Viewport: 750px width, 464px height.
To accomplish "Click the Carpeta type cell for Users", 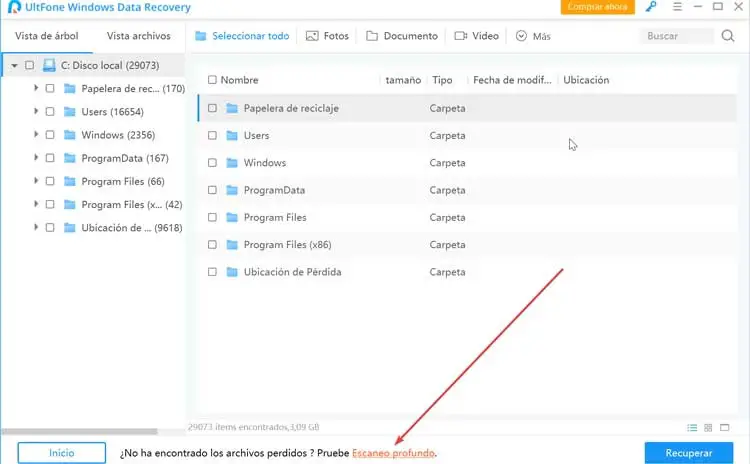I will [447, 135].
